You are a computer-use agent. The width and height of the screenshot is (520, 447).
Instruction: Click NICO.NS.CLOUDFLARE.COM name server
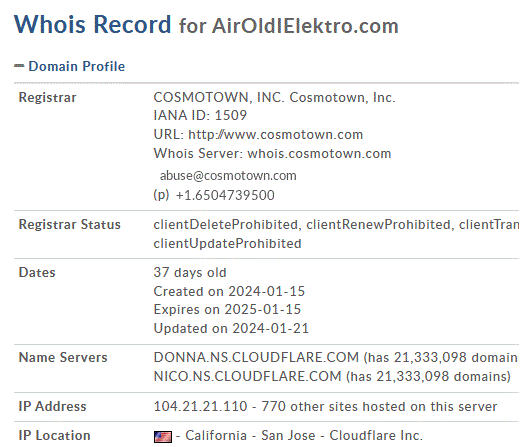pos(247,376)
